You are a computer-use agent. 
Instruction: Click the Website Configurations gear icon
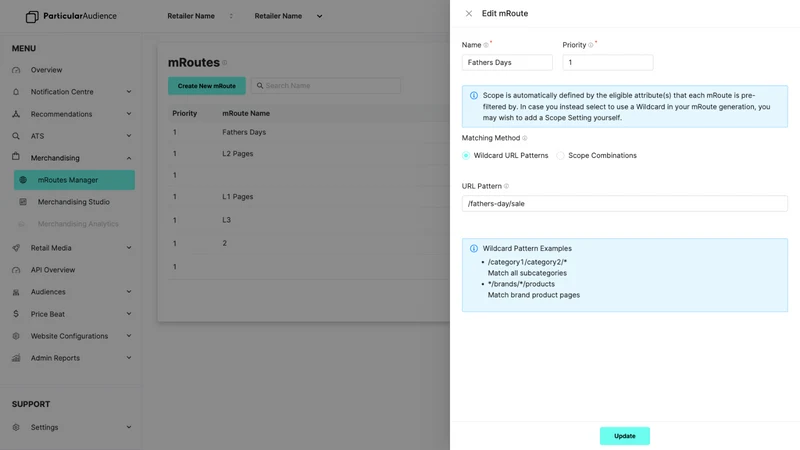tap(16, 336)
